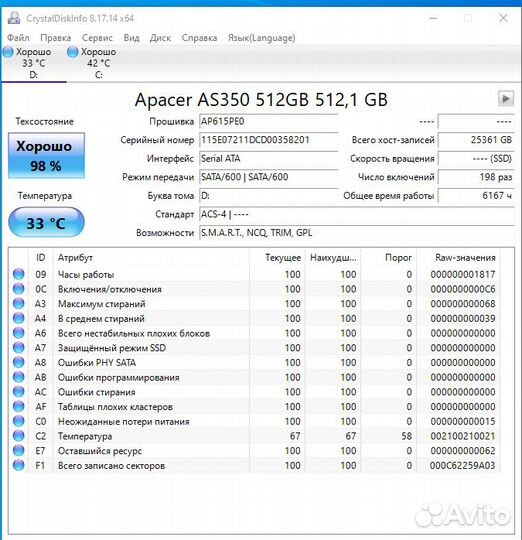Click status icon of row C0 Неожиданные потери питания
522x540 pixels.
click(x=19, y=421)
